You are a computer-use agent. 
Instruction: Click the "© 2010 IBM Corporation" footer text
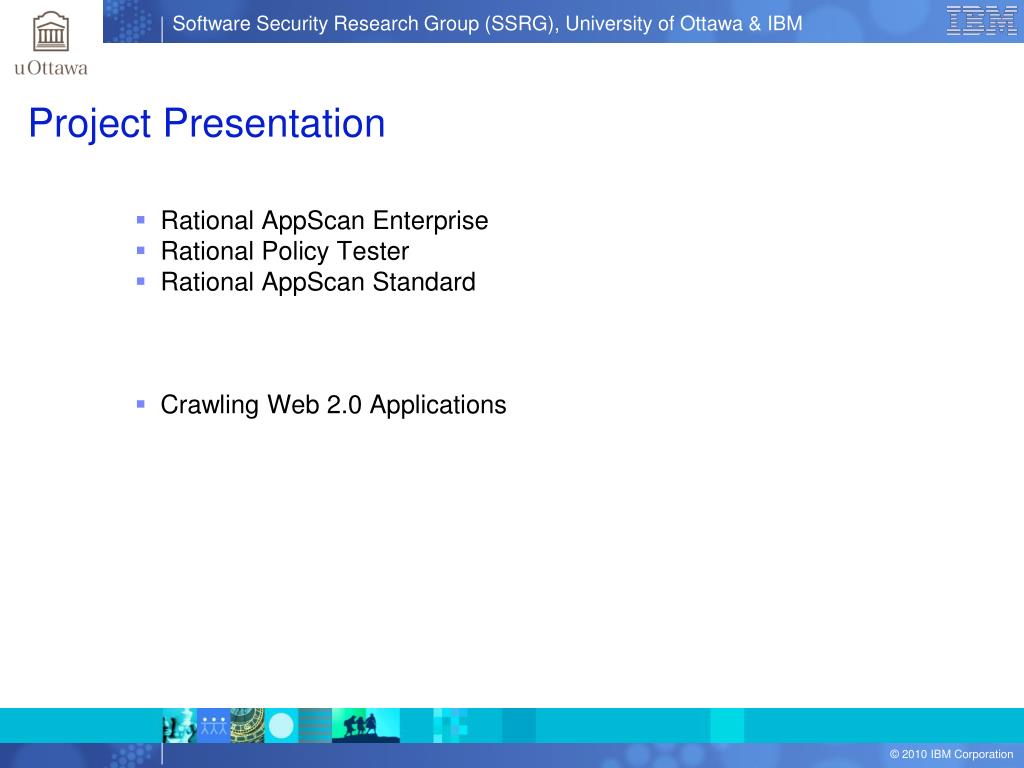[x=951, y=754]
